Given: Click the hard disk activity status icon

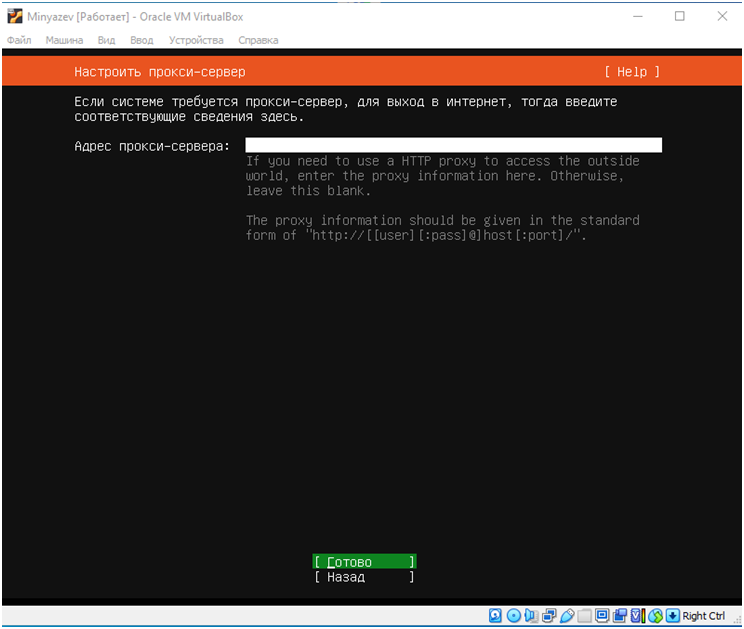Looking at the screenshot, I should click(495, 616).
